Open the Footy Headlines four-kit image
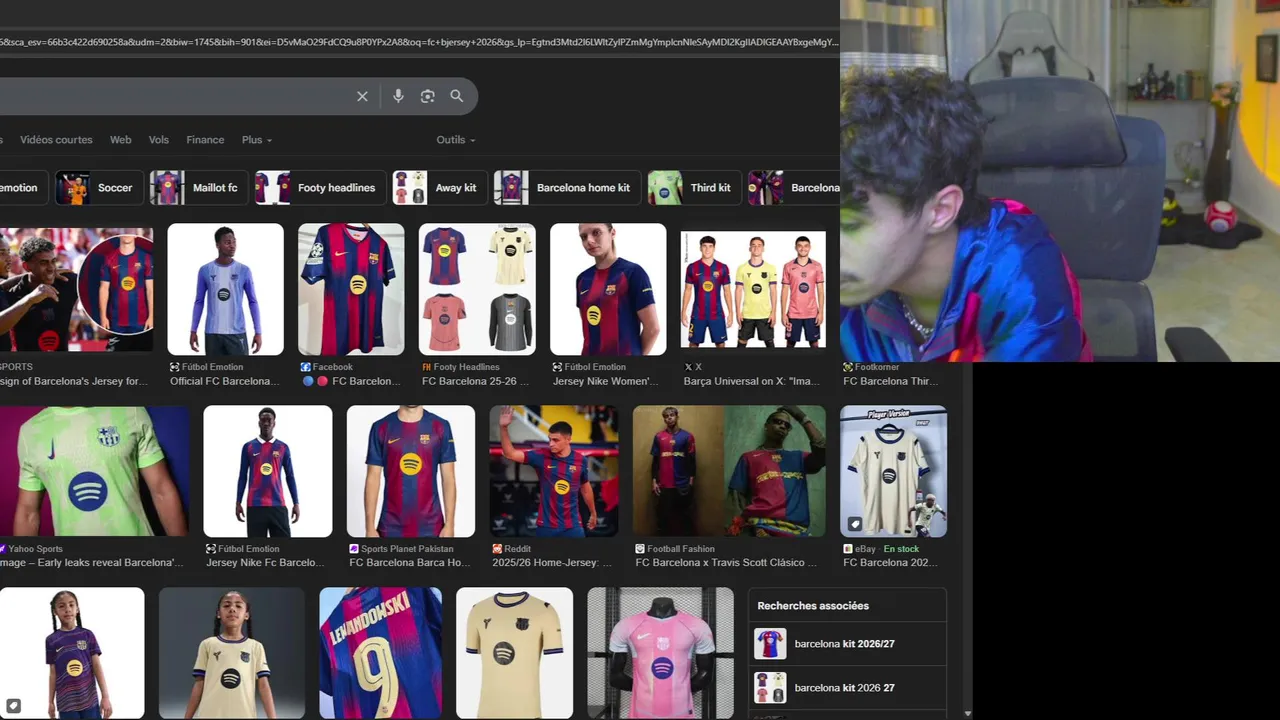The image size is (1280, 720). tap(477, 289)
